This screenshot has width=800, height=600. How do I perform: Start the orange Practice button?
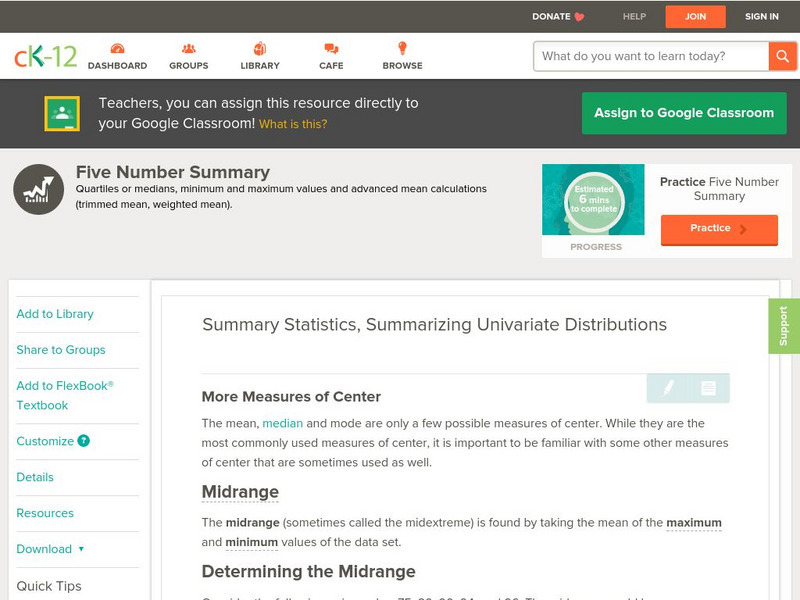718,229
